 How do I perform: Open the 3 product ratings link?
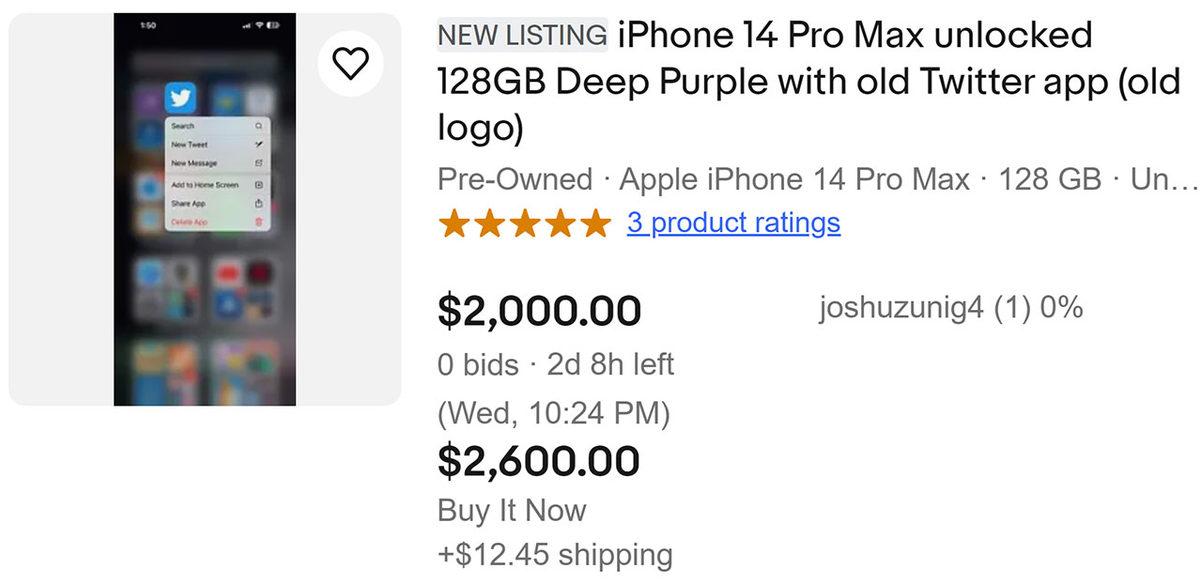point(733,222)
